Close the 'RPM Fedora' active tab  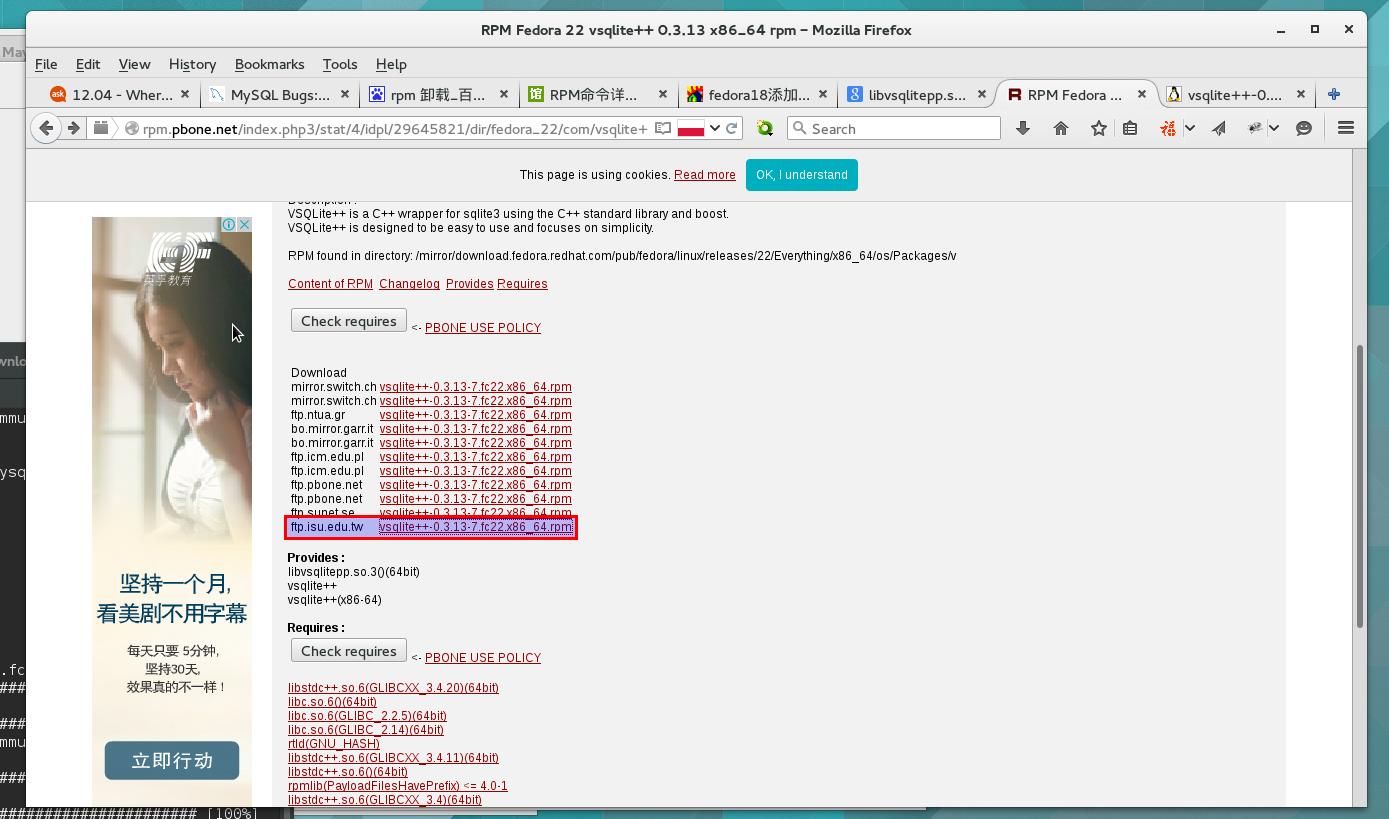(1141, 94)
